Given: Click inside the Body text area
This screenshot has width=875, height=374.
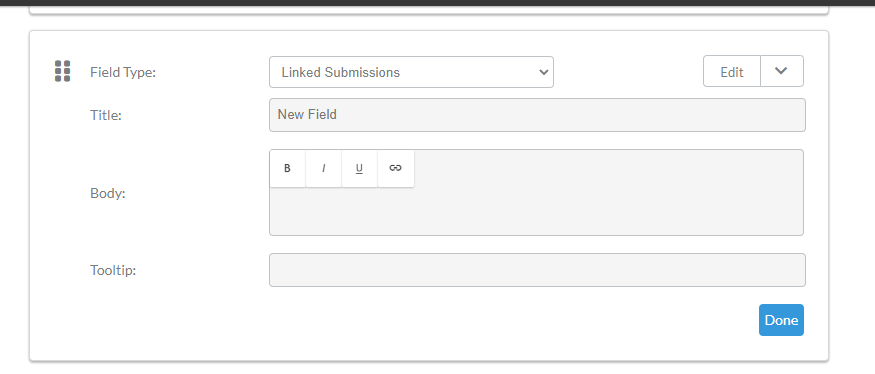Looking at the screenshot, I should coord(536,211).
